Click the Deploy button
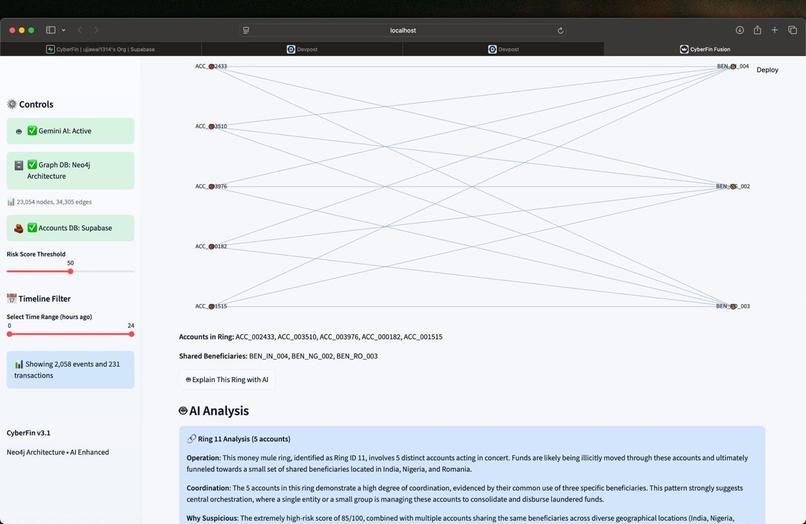Screen dimensions: 806x524 coord(767,70)
